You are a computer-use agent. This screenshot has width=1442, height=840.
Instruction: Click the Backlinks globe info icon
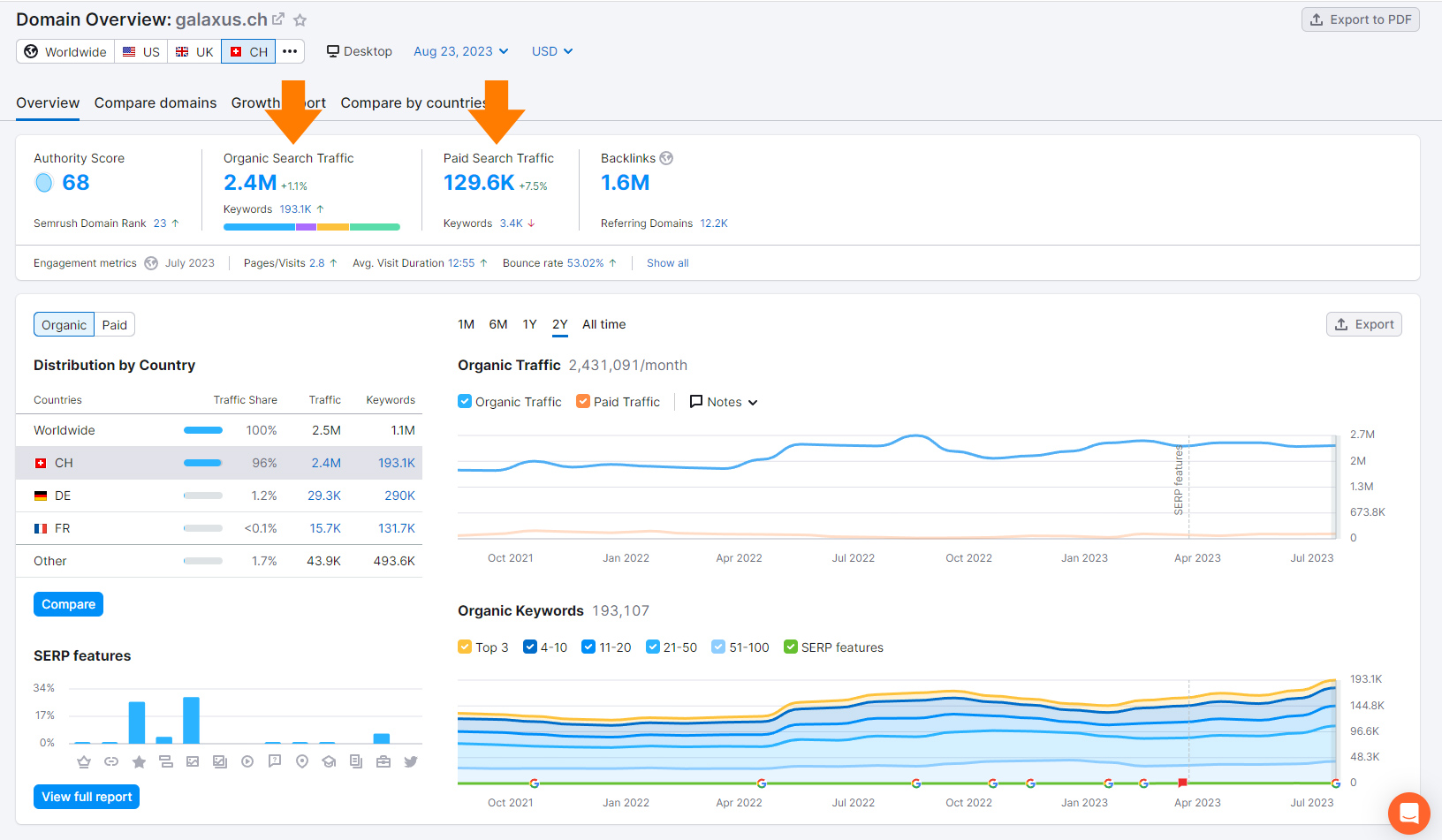pos(666,158)
